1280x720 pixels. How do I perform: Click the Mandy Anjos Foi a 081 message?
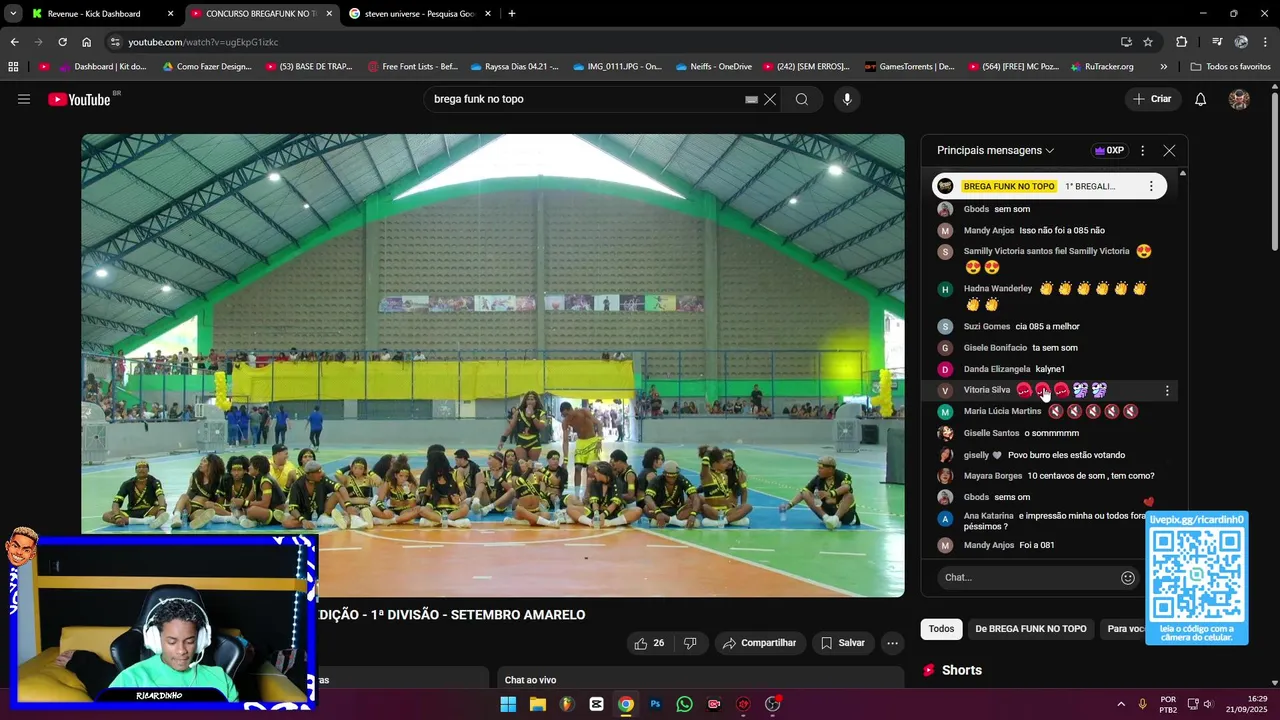pos(1050,545)
